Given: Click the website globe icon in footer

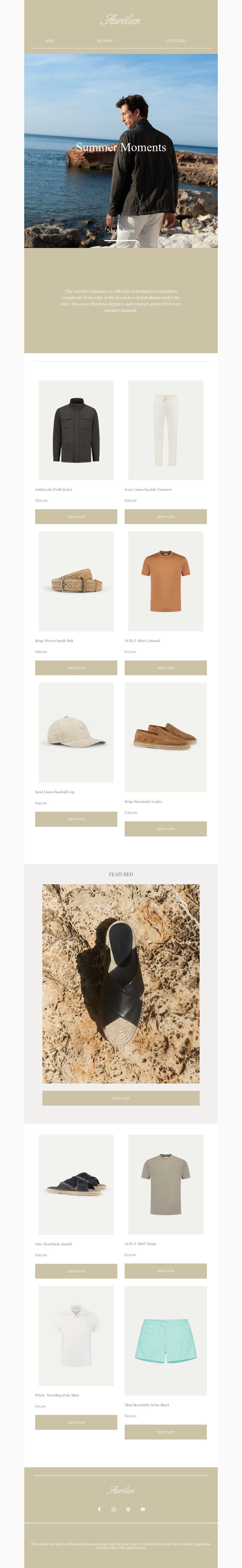Looking at the screenshot, I should click(x=128, y=1509).
